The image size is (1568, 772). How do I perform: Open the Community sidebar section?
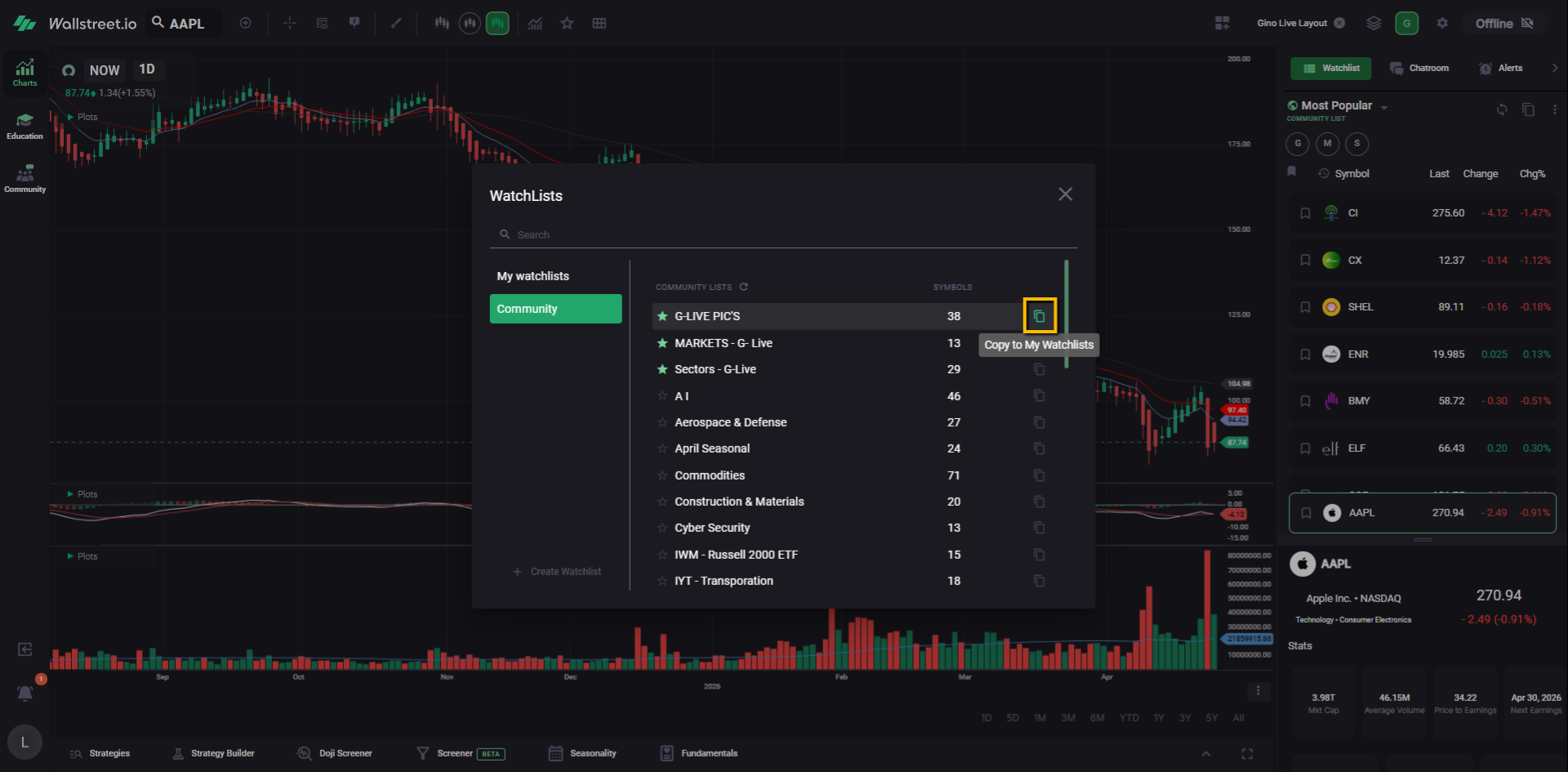[24, 179]
